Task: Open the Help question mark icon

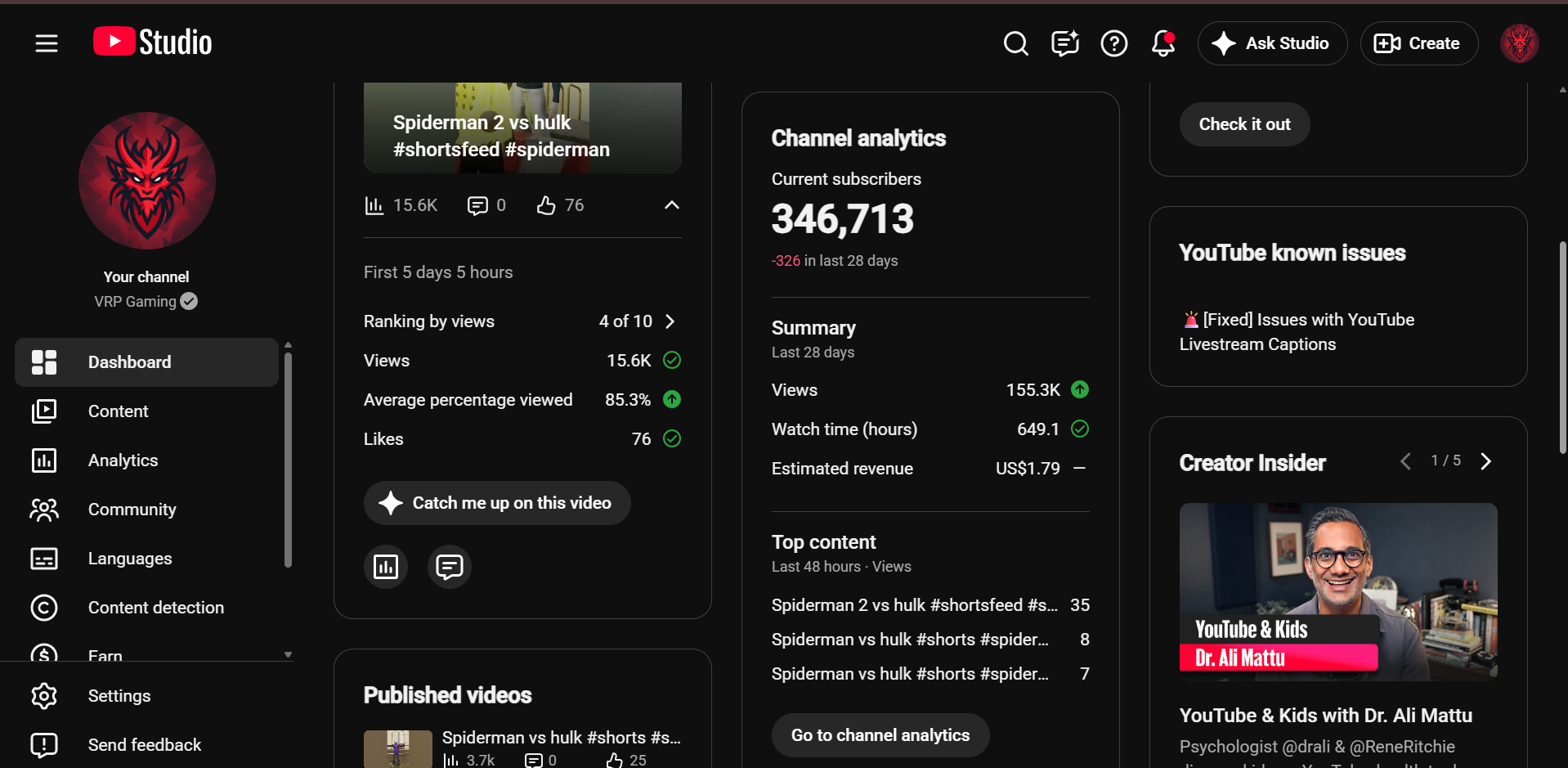Action: [x=1113, y=43]
